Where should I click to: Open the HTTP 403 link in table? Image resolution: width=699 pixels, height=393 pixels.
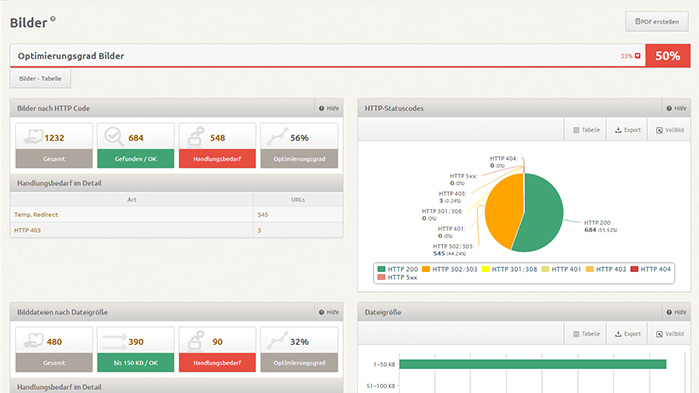tap(27, 230)
